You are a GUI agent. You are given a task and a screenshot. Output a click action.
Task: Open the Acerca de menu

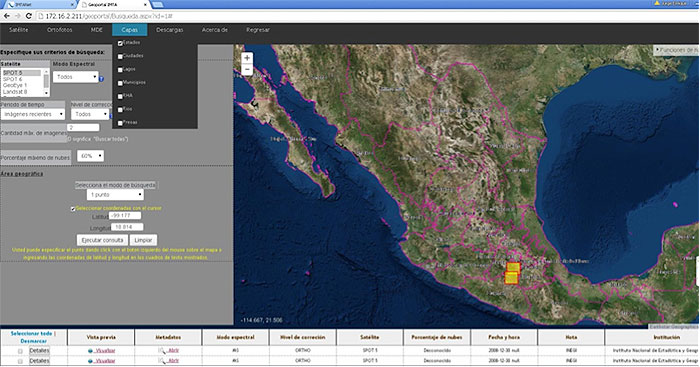pos(215,30)
